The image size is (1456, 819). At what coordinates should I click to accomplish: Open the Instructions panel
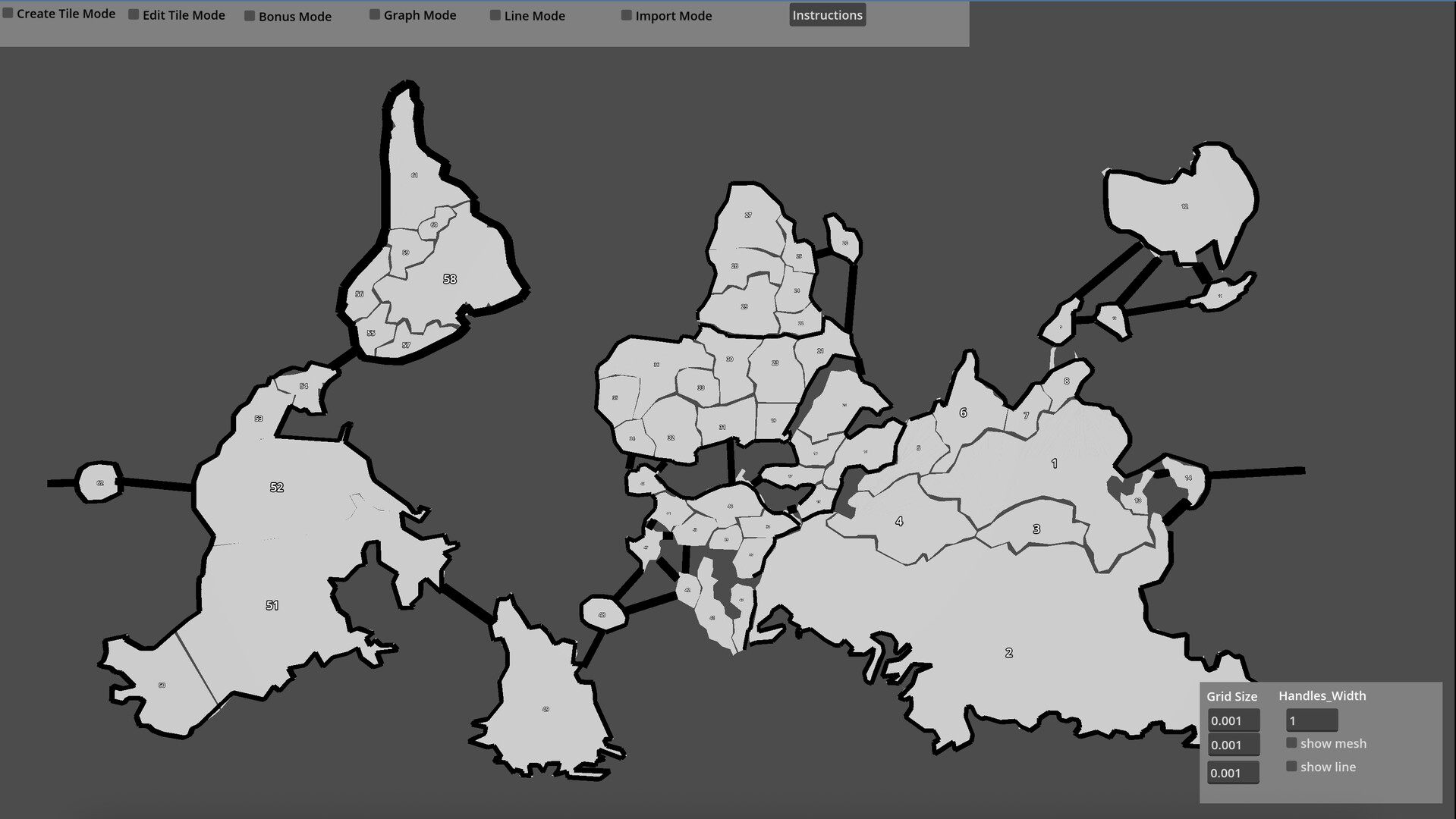[x=827, y=14]
